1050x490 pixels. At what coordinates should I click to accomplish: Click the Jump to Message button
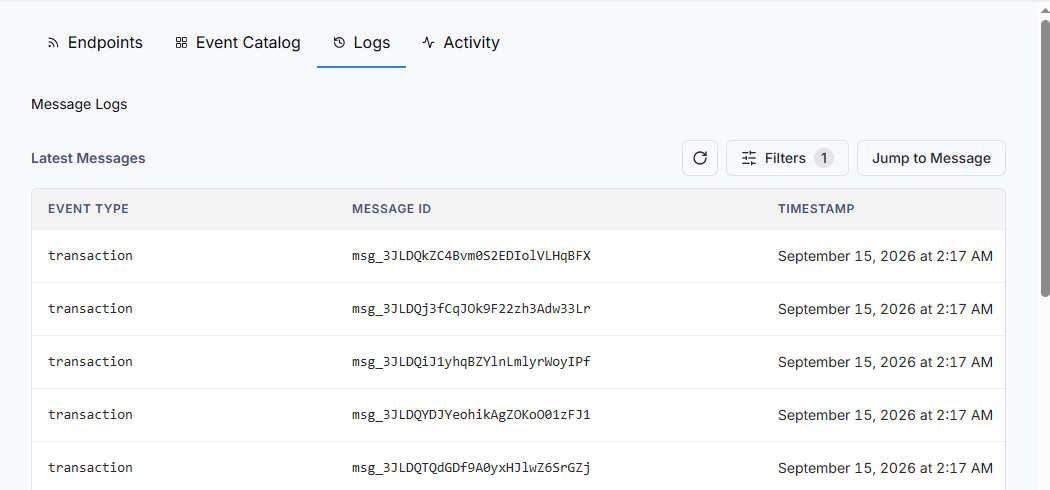tap(931, 158)
